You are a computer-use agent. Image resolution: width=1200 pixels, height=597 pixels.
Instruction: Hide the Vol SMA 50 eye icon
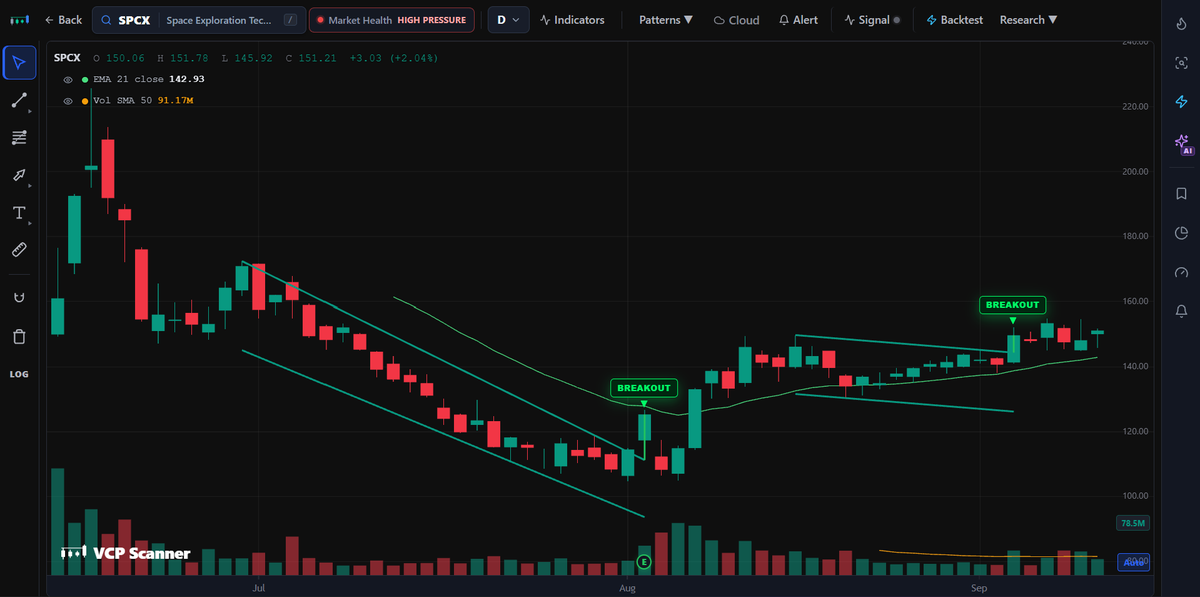coord(68,101)
